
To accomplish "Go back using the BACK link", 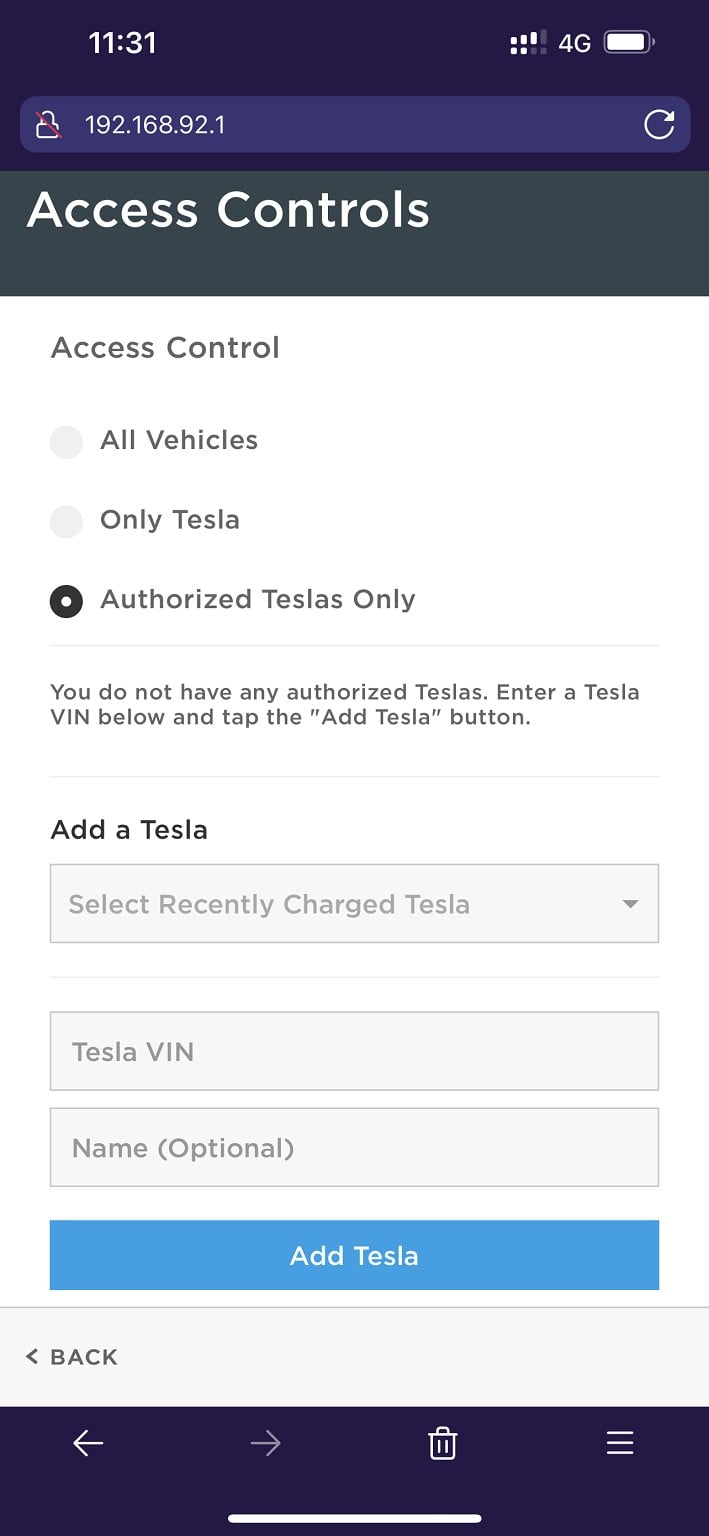I will (x=72, y=1357).
